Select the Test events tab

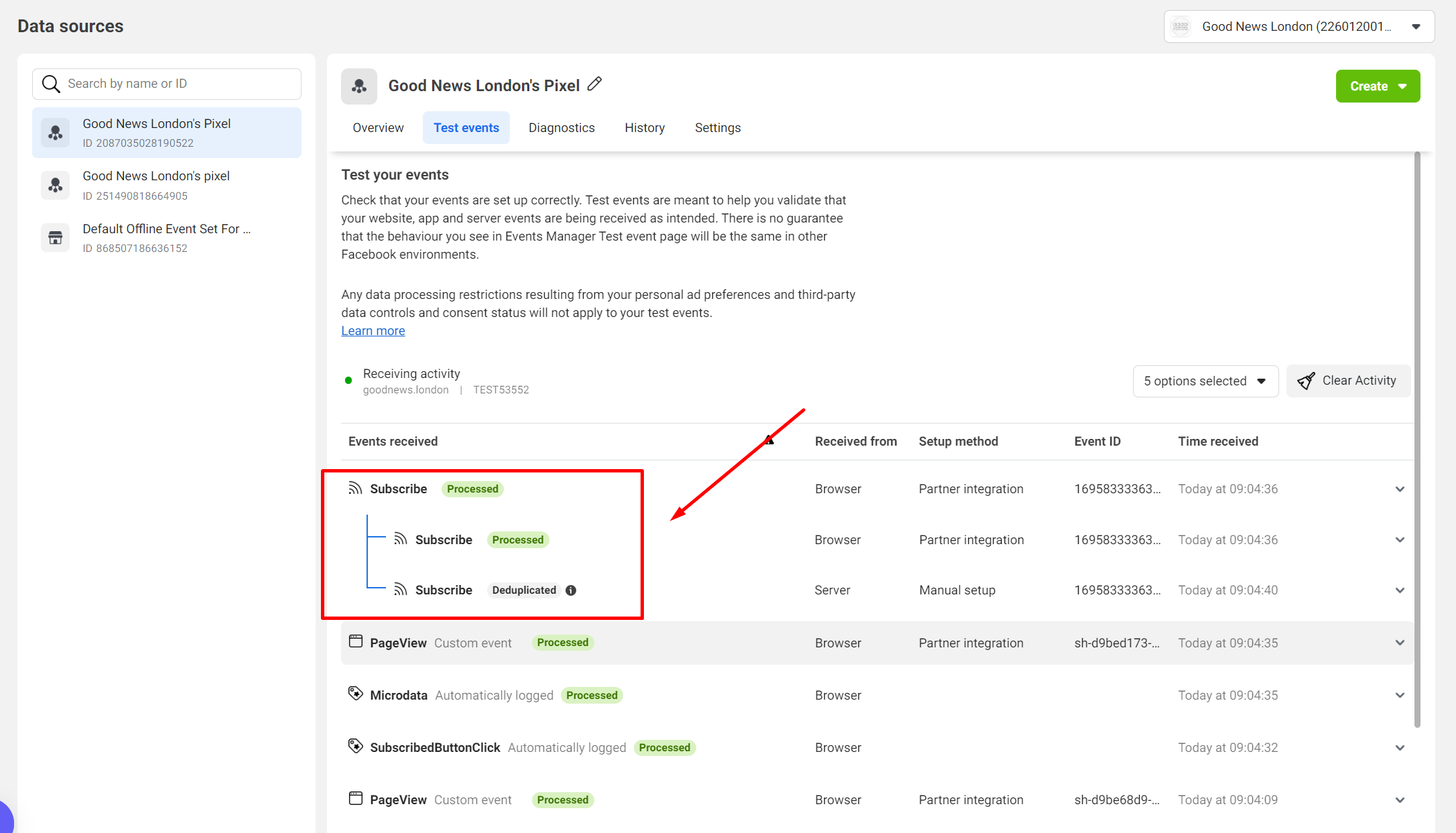[466, 127]
